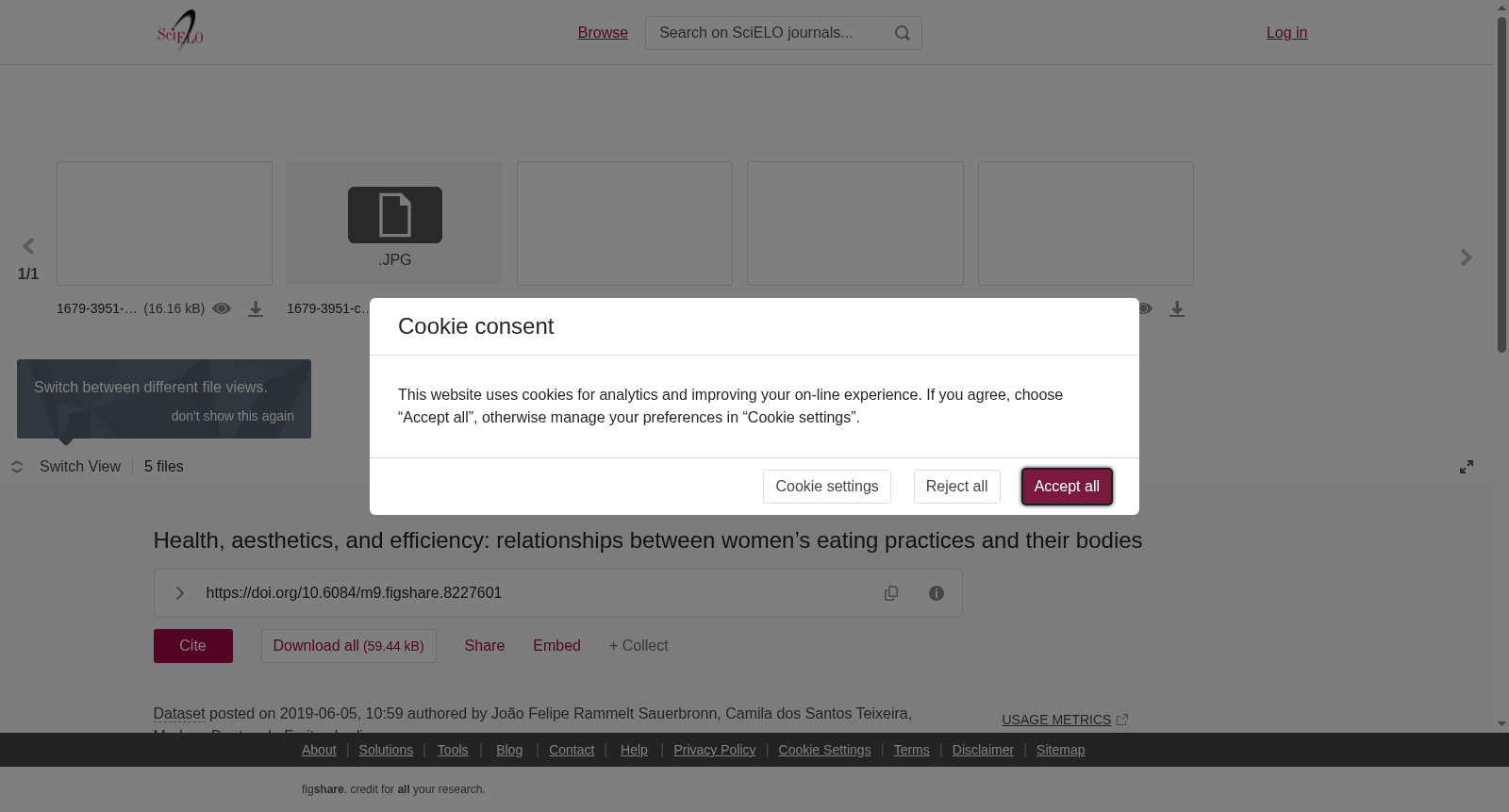Click the DOI URL text
Image resolution: width=1509 pixels, height=812 pixels.
pyautogui.click(x=354, y=593)
